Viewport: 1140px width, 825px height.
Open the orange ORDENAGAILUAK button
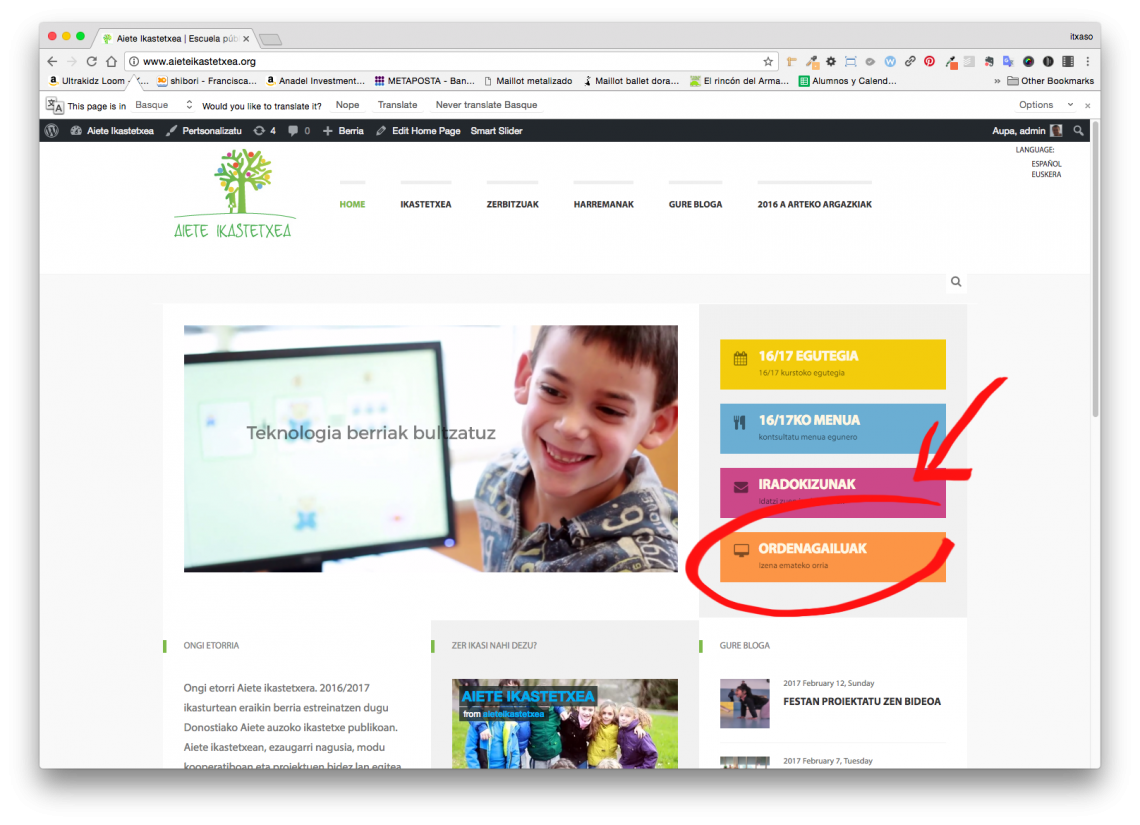coord(832,557)
